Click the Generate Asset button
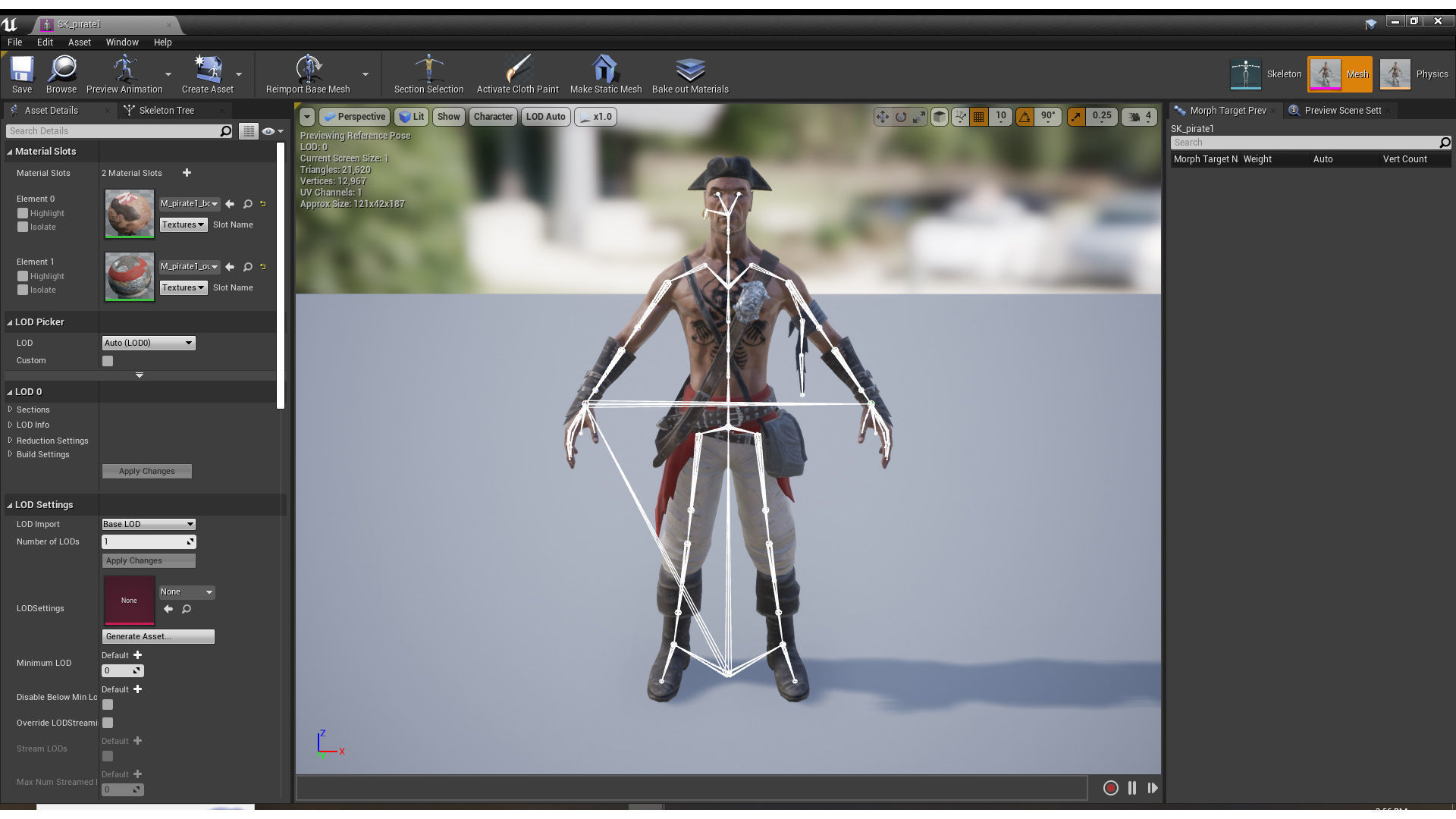The height and width of the screenshot is (819, 1456). pyautogui.click(x=158, y=636)
